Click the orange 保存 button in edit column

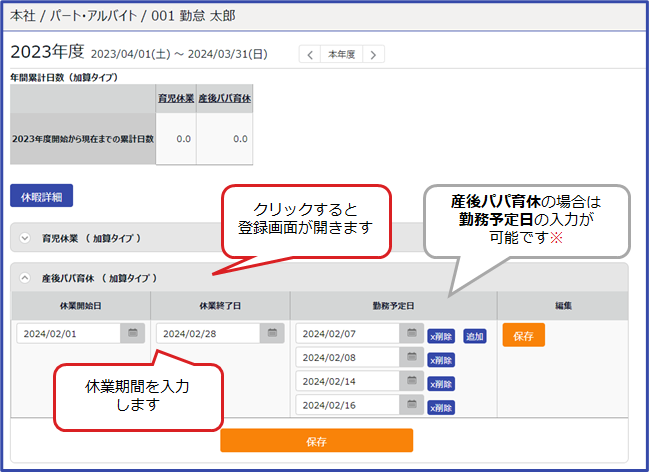click(523, 336)
